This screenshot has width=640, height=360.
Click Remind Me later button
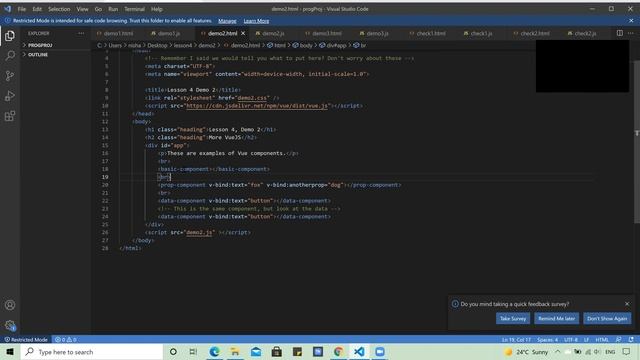click(x=556, y=318)
